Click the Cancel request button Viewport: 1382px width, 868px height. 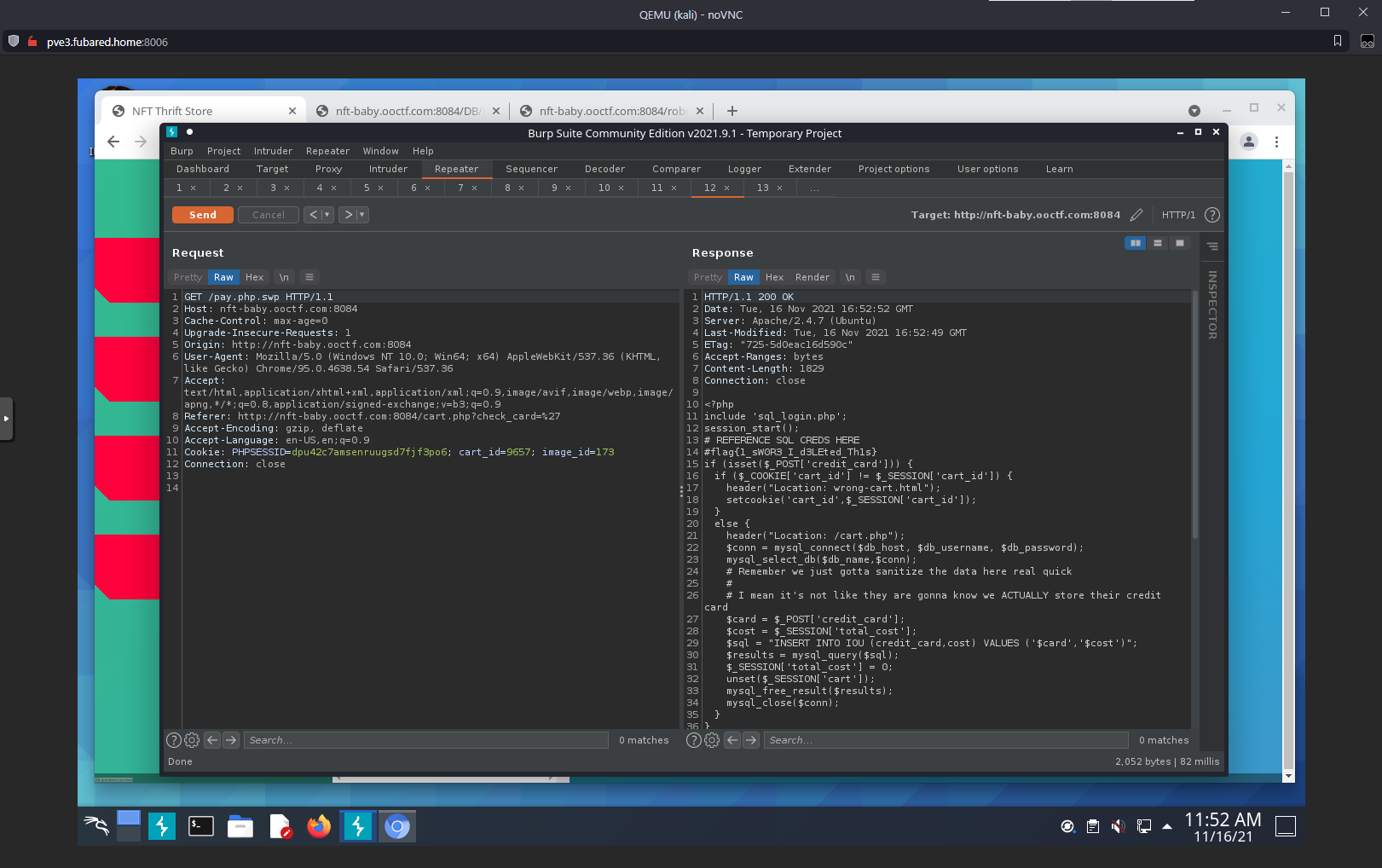pos(269,215)
